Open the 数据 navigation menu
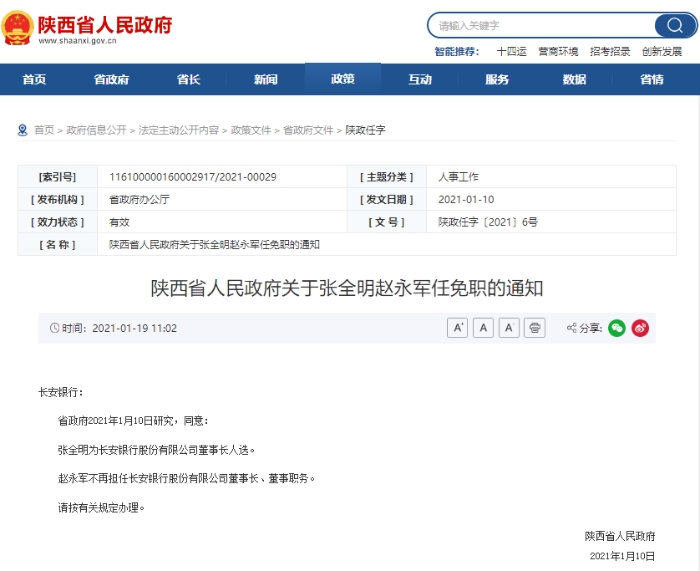Image resolution: width=700 pixels, height=571 pixels. [574, 79]
